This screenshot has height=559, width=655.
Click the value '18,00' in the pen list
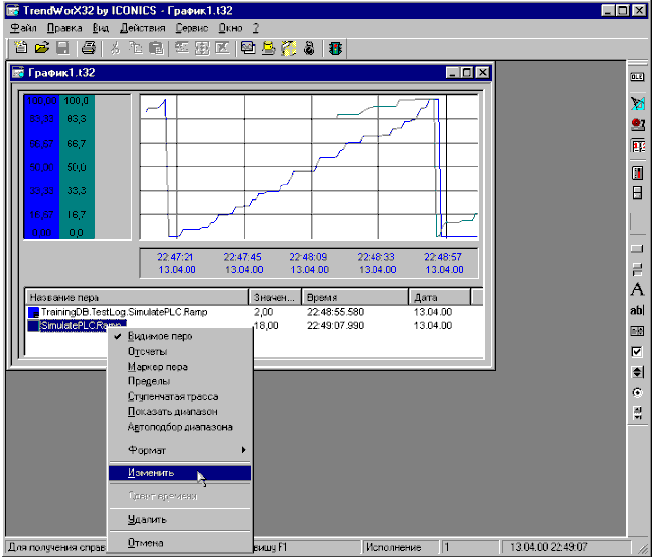point(266,325)
